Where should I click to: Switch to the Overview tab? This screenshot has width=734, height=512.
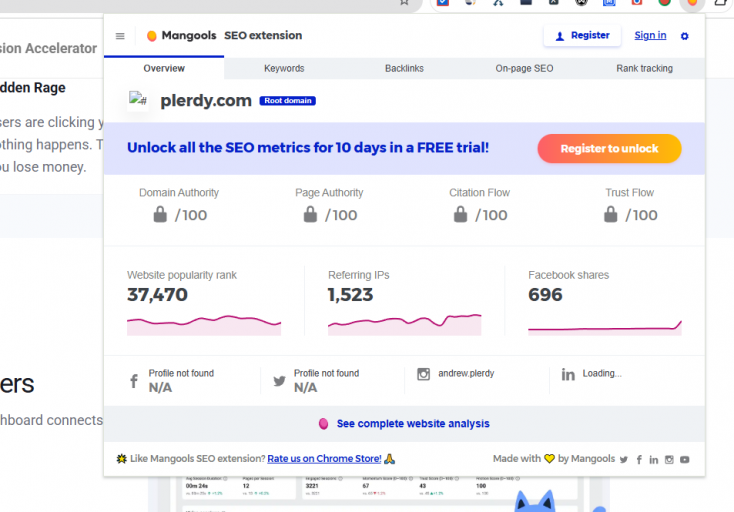164,68
